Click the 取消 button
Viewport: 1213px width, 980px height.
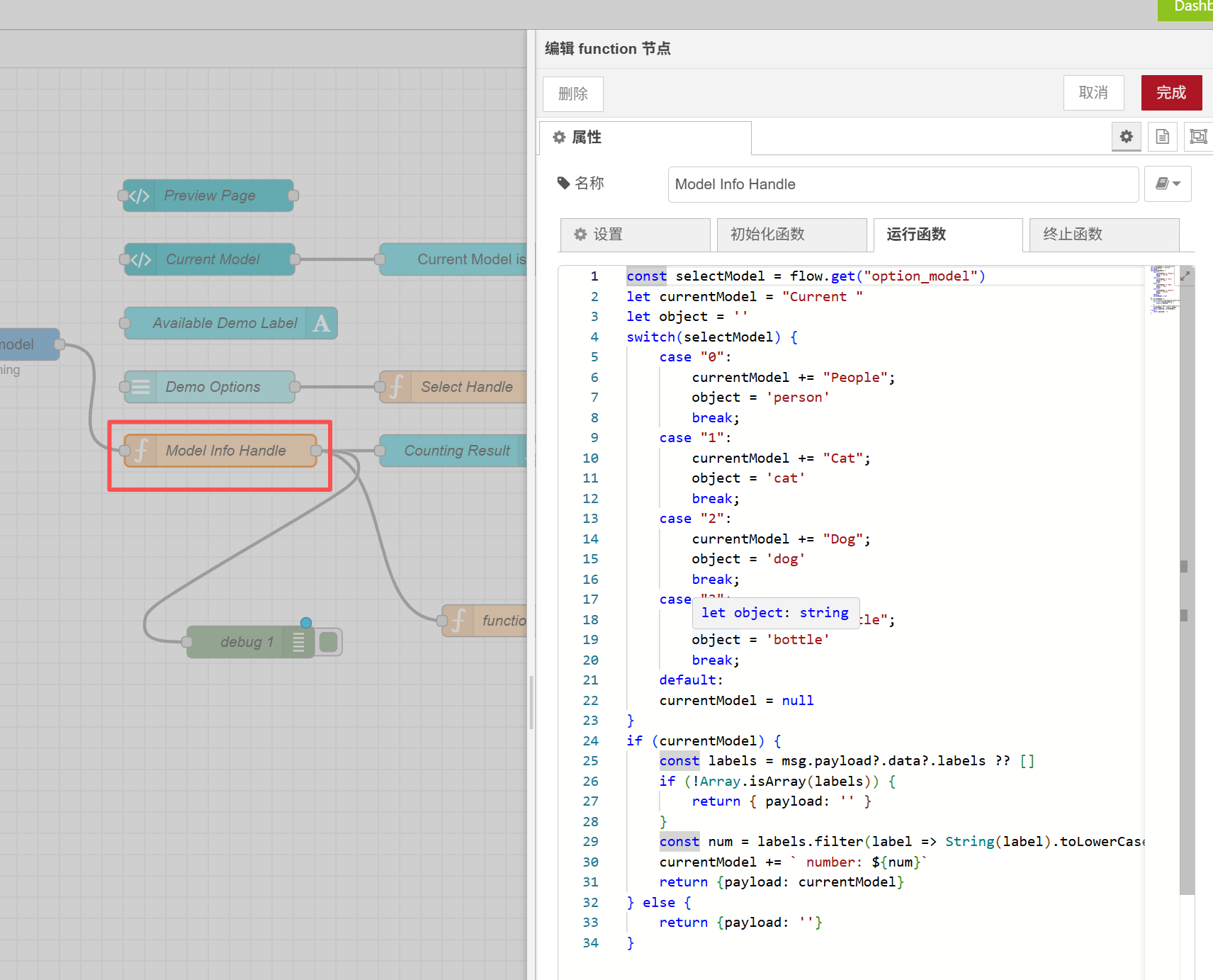click(x=1093, y=93)
